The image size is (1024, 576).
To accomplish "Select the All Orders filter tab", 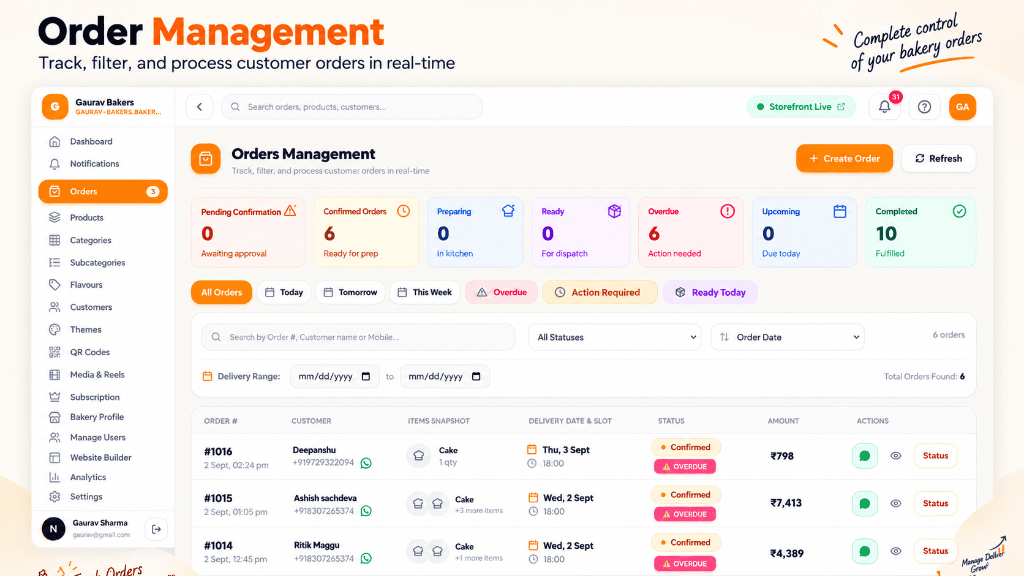I will coord(221,292).
